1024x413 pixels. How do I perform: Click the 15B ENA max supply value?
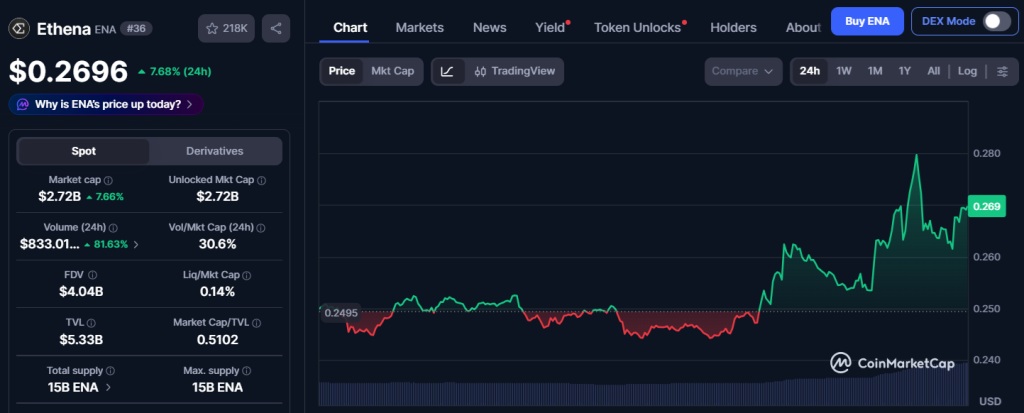point(217,388)
